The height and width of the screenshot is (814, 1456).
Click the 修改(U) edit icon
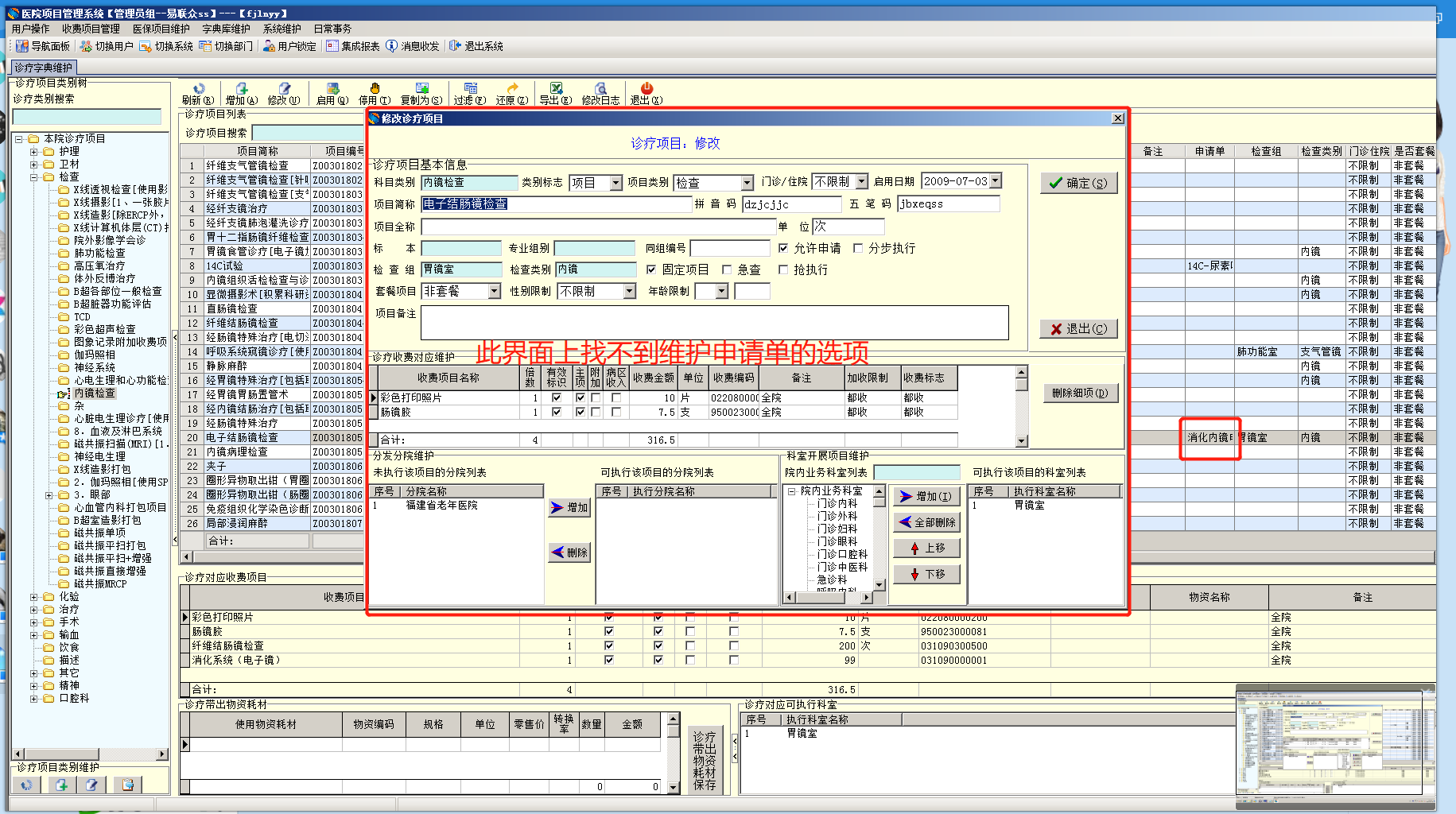pyautogui.click(x=284, y=88)
